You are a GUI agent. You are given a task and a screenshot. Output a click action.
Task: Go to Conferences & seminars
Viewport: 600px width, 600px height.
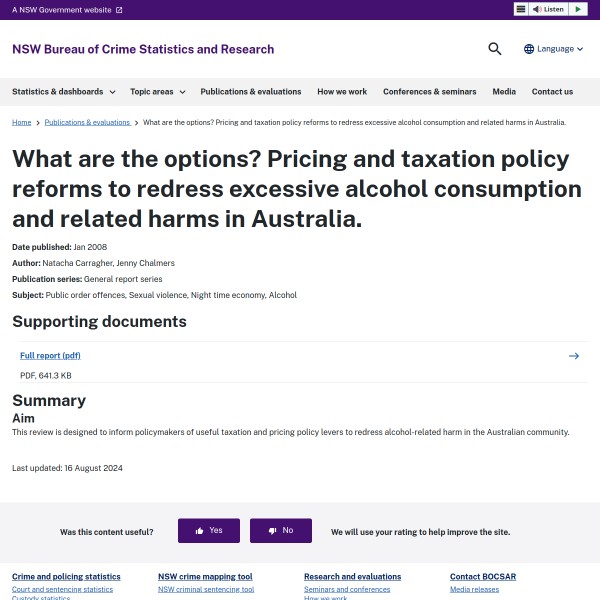(429, 92)
